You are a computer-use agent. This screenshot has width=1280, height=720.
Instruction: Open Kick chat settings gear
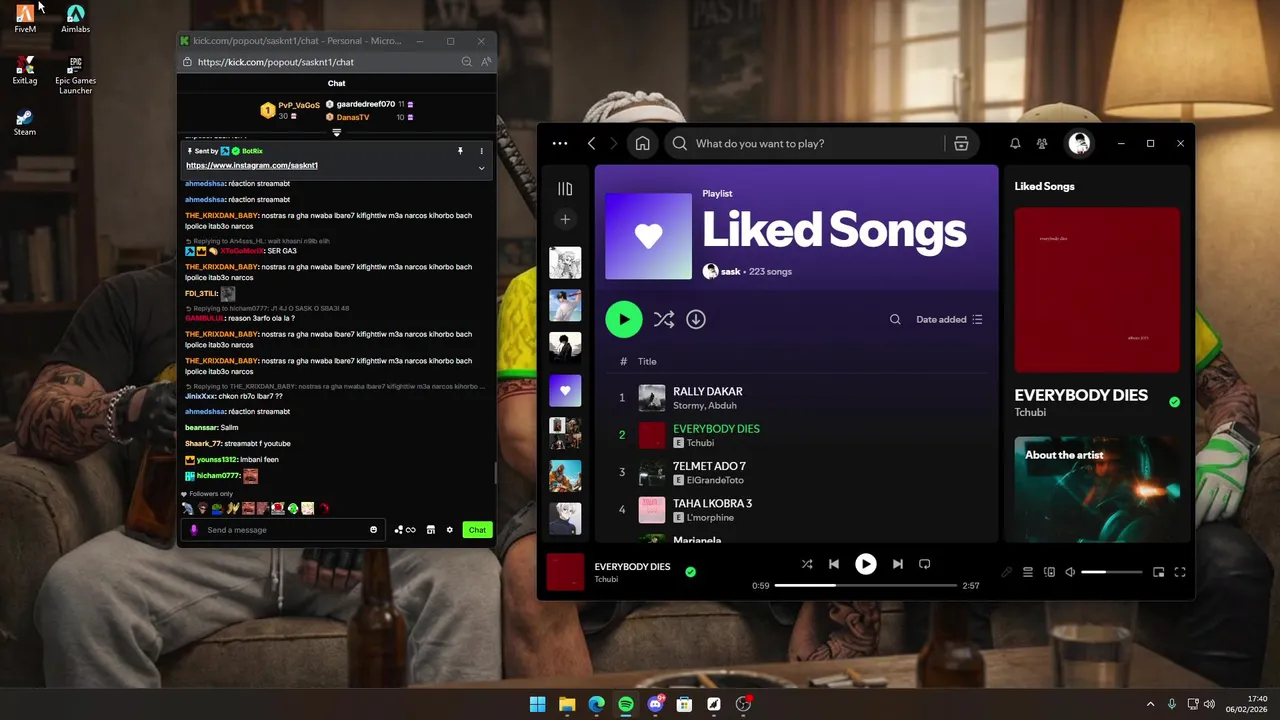pos(450,530)
